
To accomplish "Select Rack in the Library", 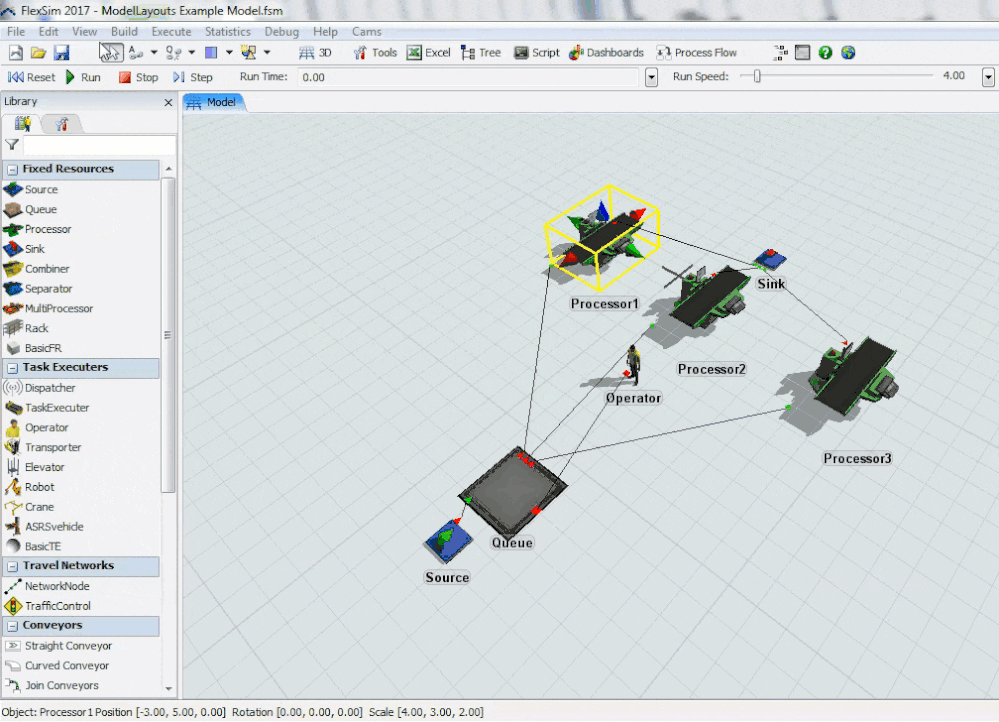I will tap(36, 328).
